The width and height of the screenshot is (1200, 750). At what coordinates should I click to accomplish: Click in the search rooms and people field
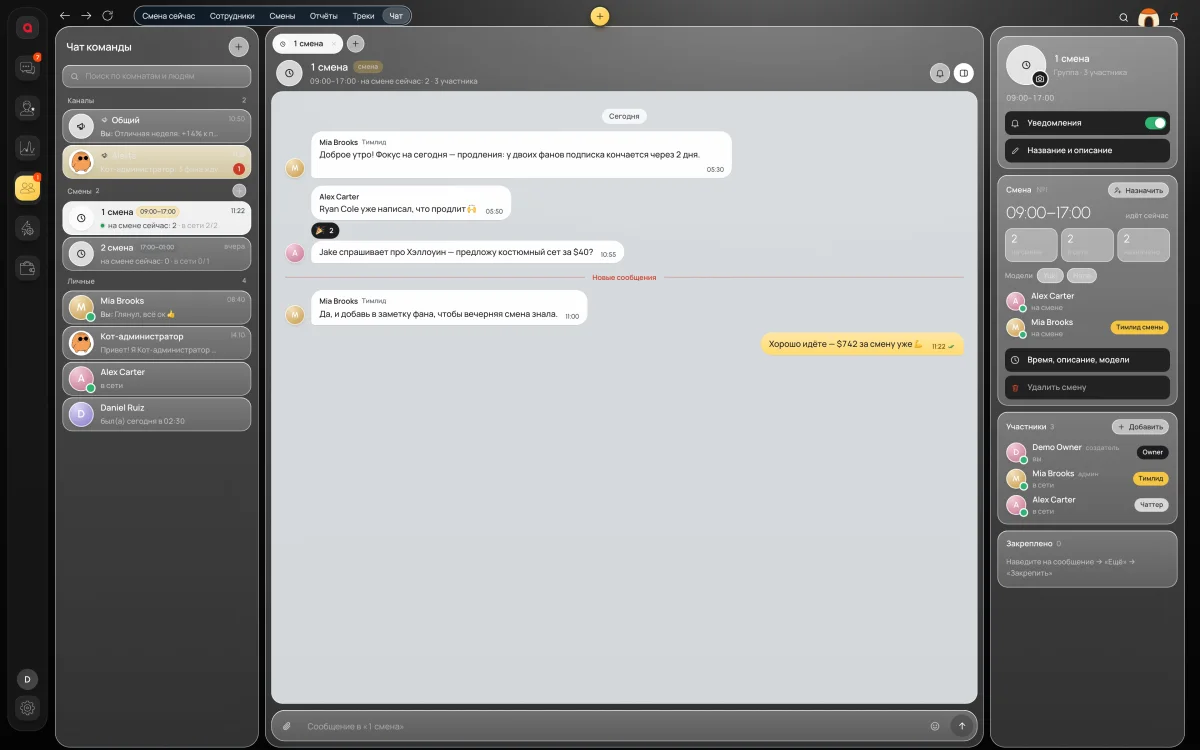157,76
